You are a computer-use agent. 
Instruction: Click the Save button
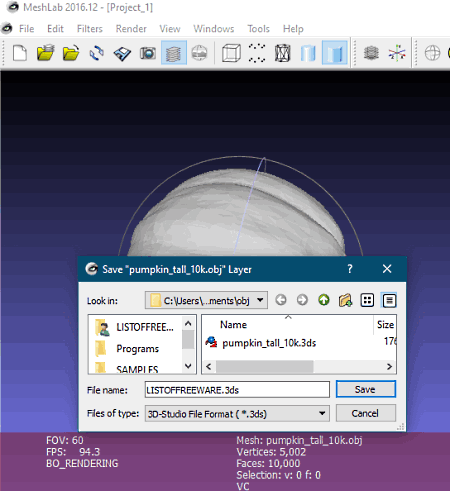click(366, 389)
